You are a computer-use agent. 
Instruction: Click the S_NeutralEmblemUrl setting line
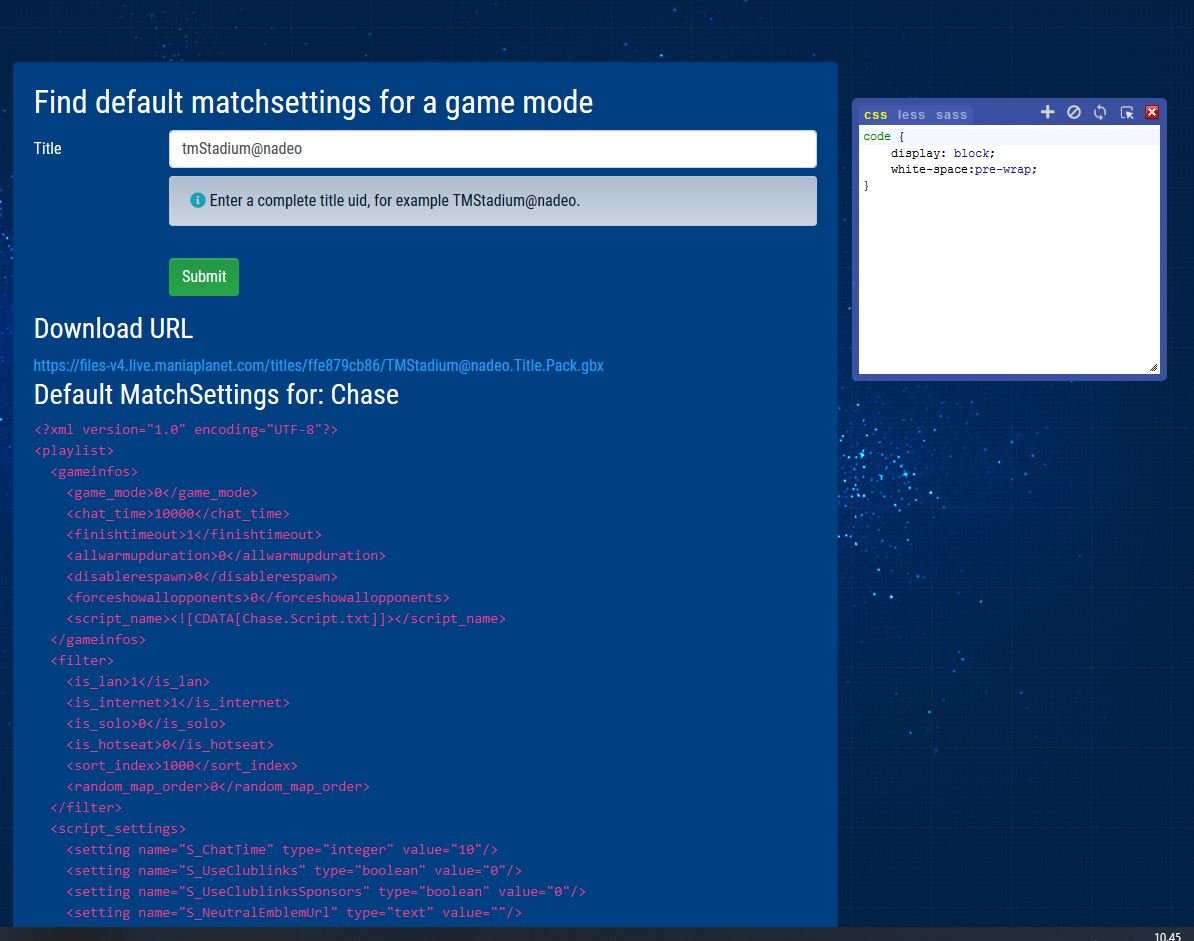pyautogui.click(x=294, y=912)
